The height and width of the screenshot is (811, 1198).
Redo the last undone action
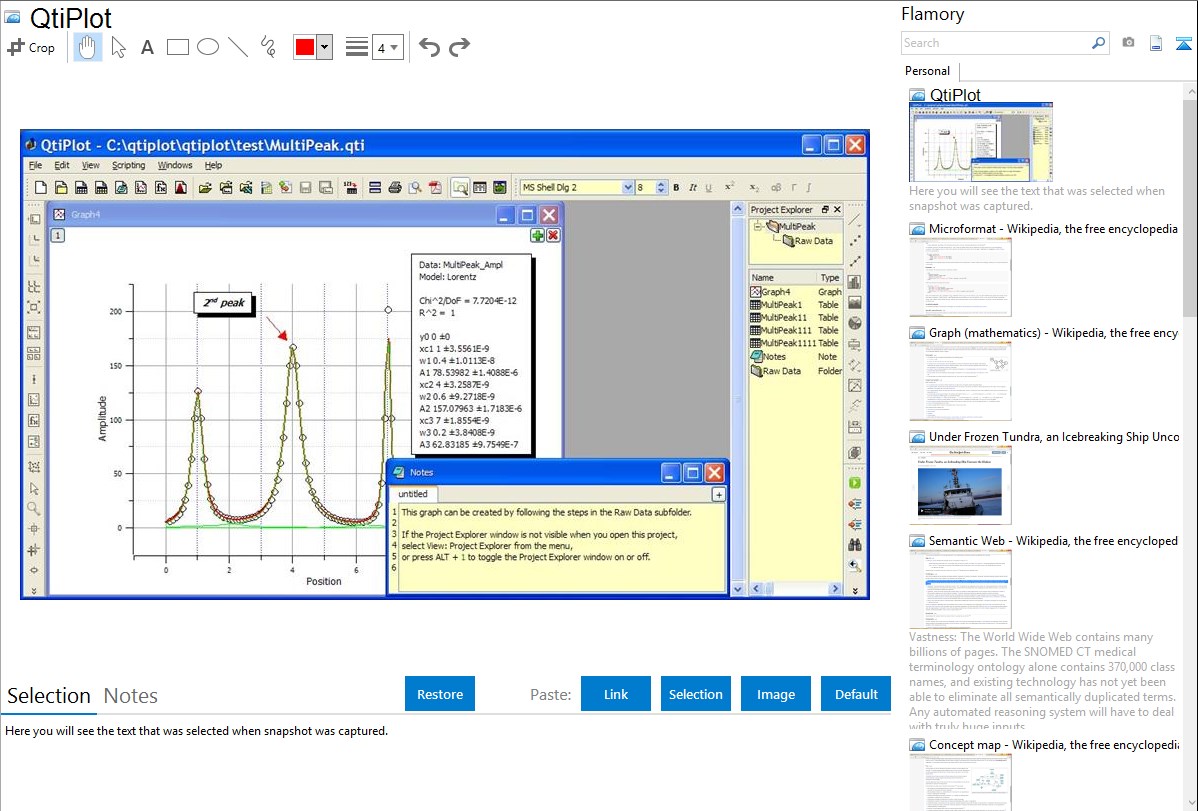[459, 47]
